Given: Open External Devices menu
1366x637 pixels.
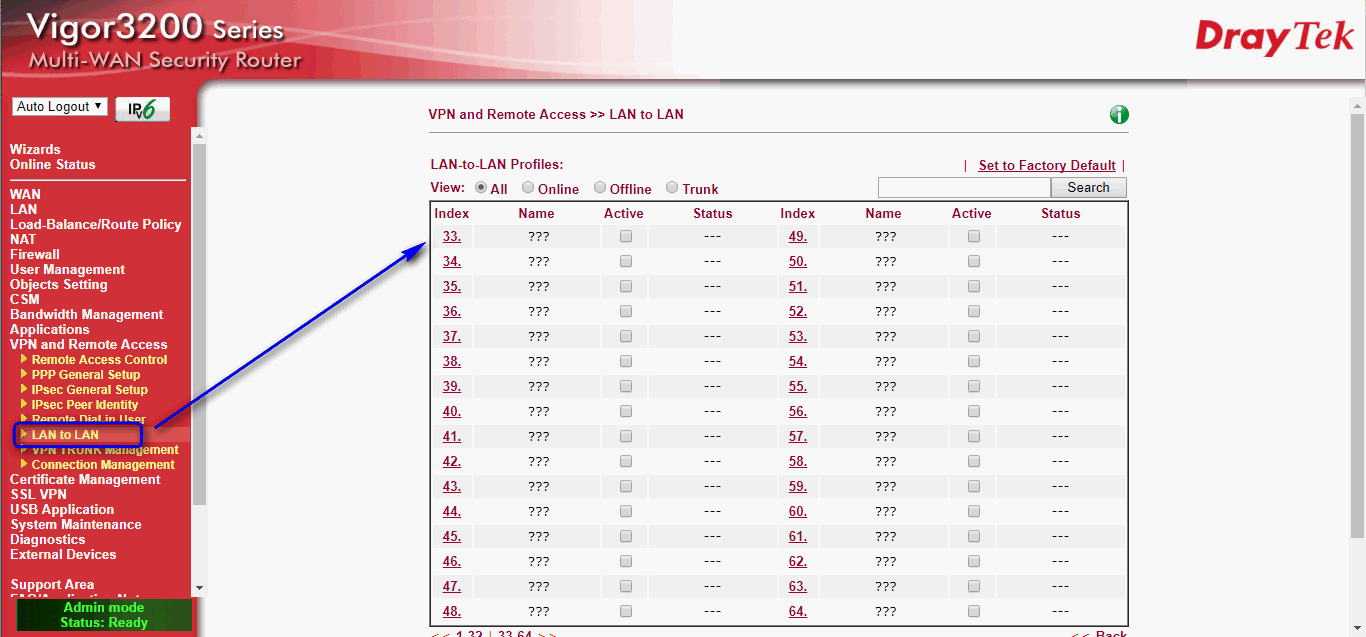Looking at the screenshot, I should [63, 555].
